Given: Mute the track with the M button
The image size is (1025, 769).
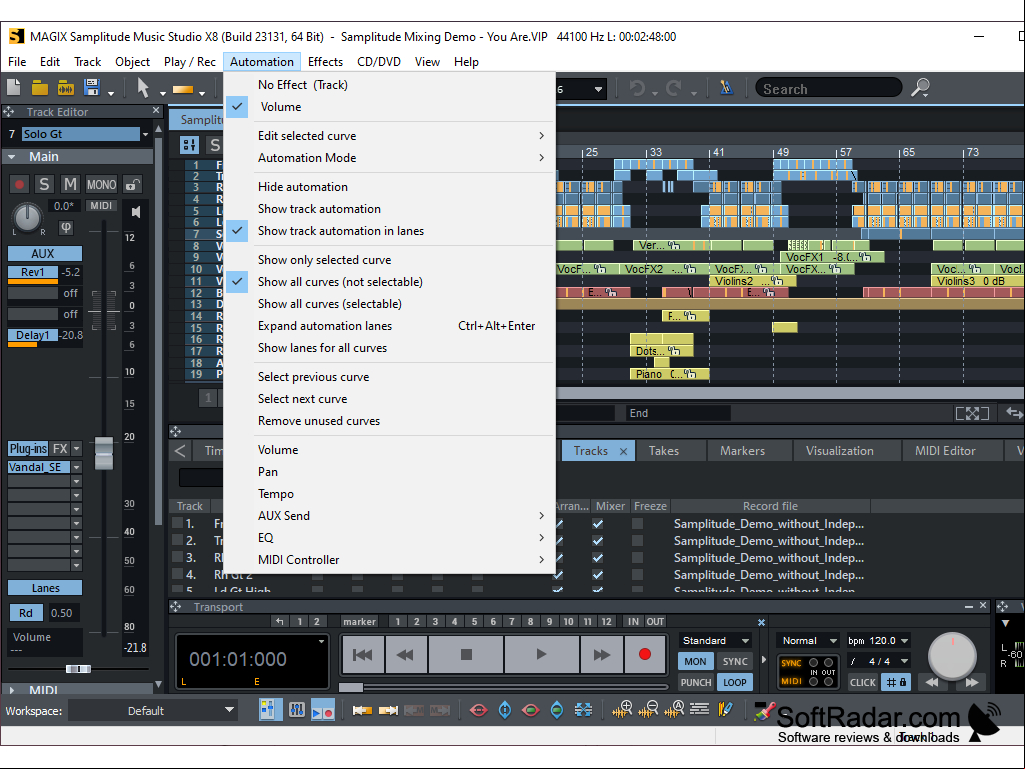Looking at the screenshot, I should pos(70,184).
